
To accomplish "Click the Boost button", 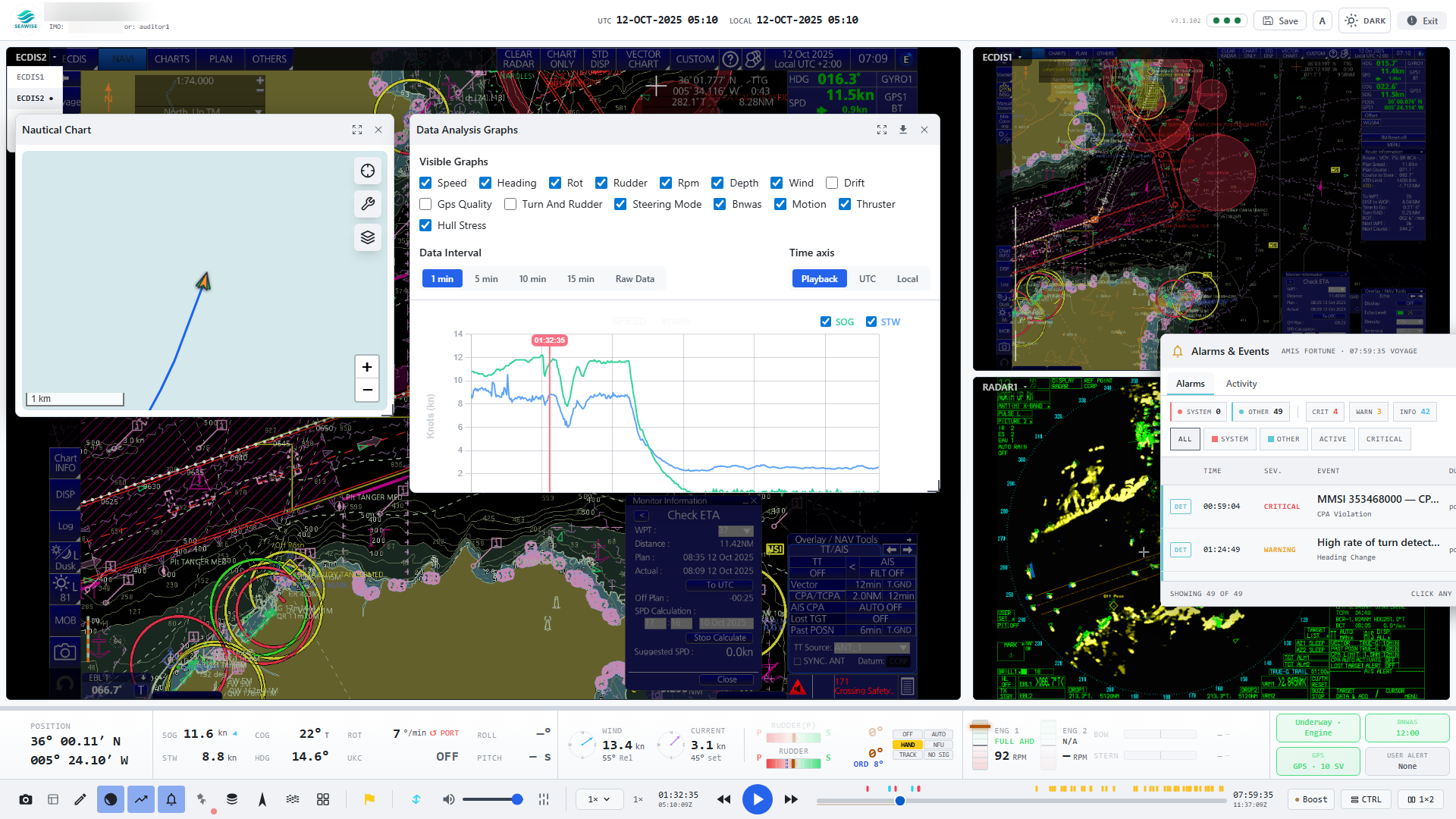I will tap(1311, 799).
